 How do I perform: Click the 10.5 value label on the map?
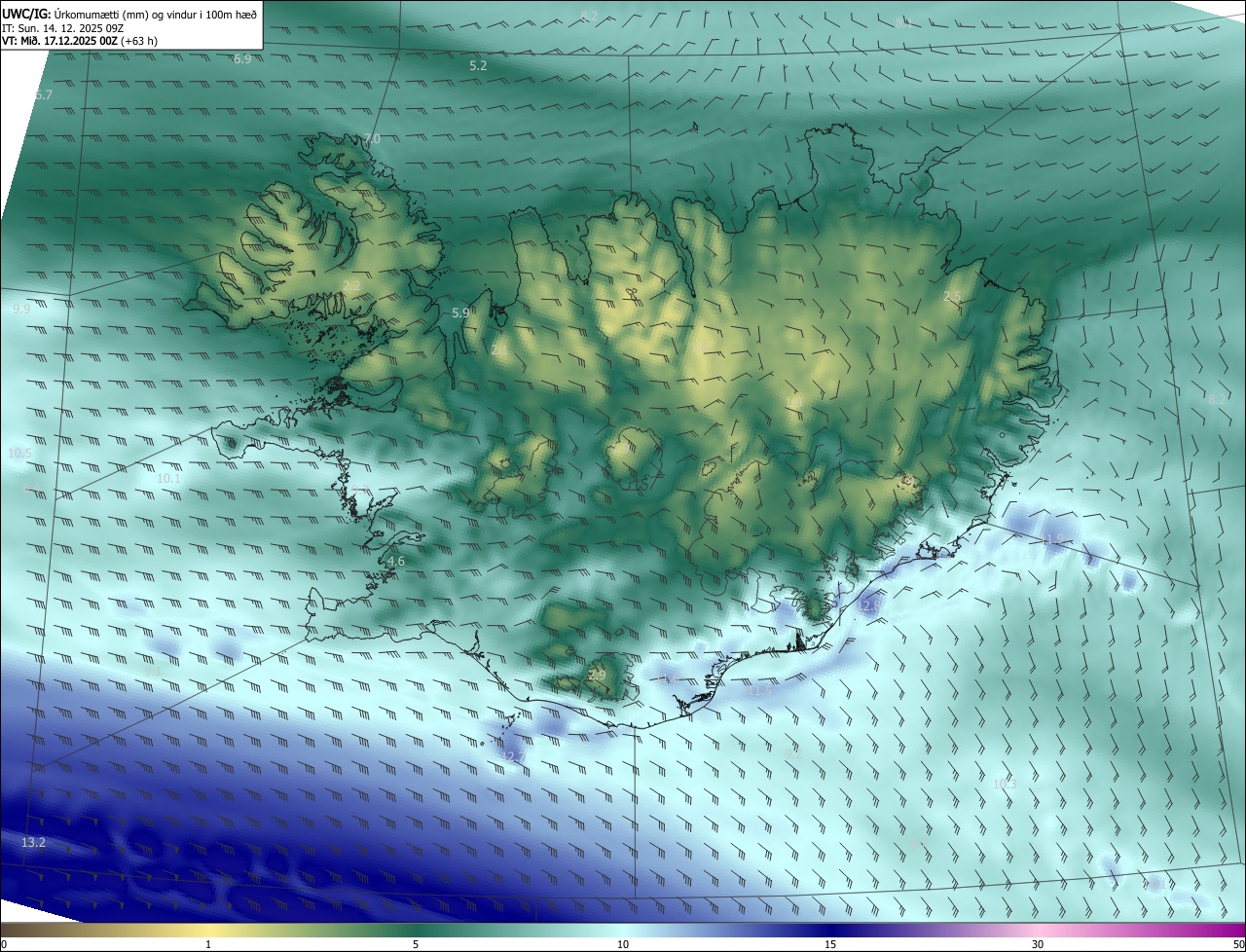coord(19,454)
